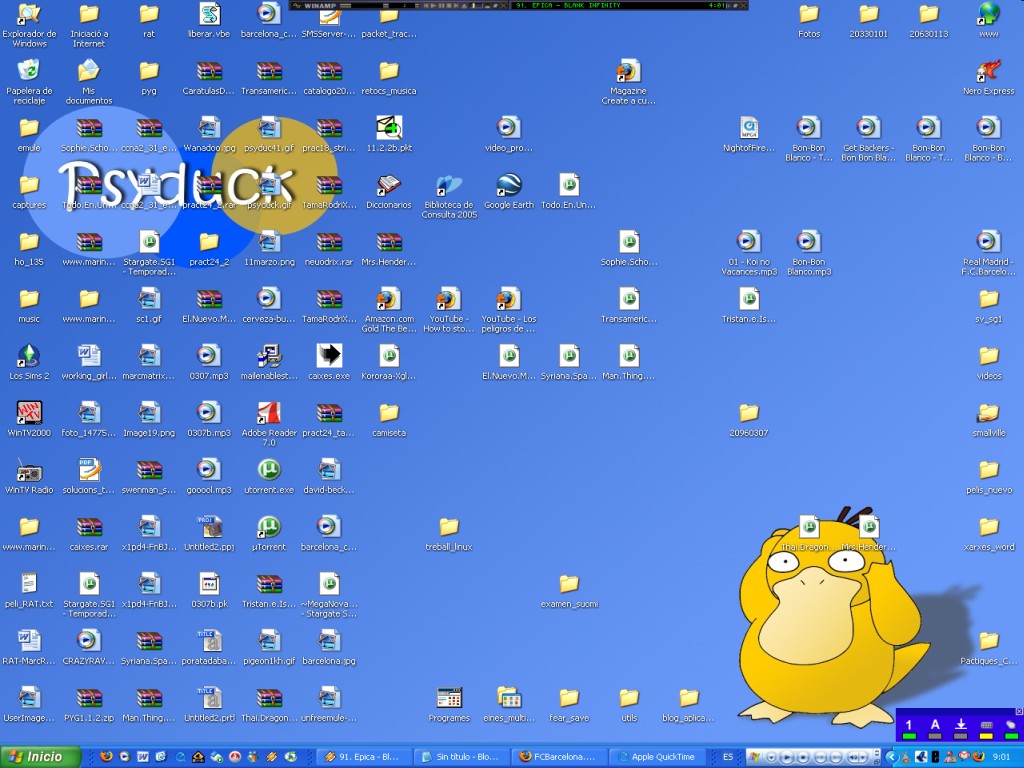Screen dimensions: 1024x768
Task: Open Amazon.com Gold The Be... web shortcut
Action: click(x=389, y=310)
